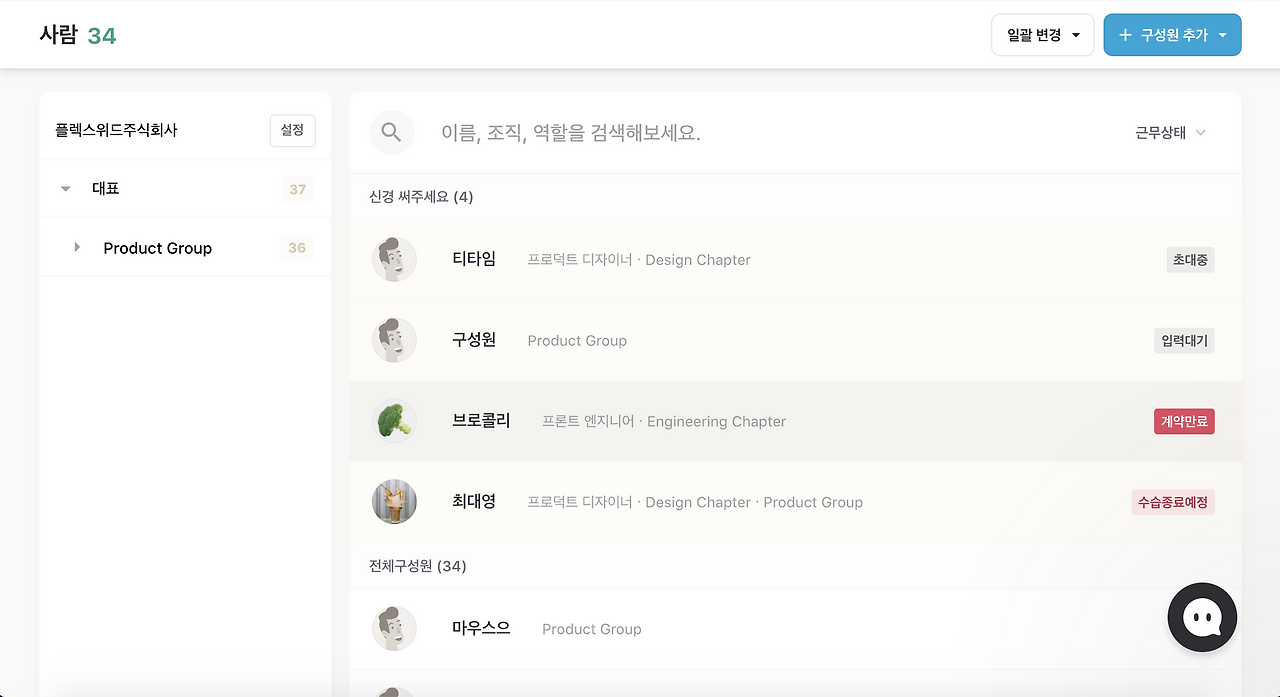Image resolution: width=1280 pixels, height=697 pixels.
Task: Click the search magnifier icon
Action: (x=391, y=132)
